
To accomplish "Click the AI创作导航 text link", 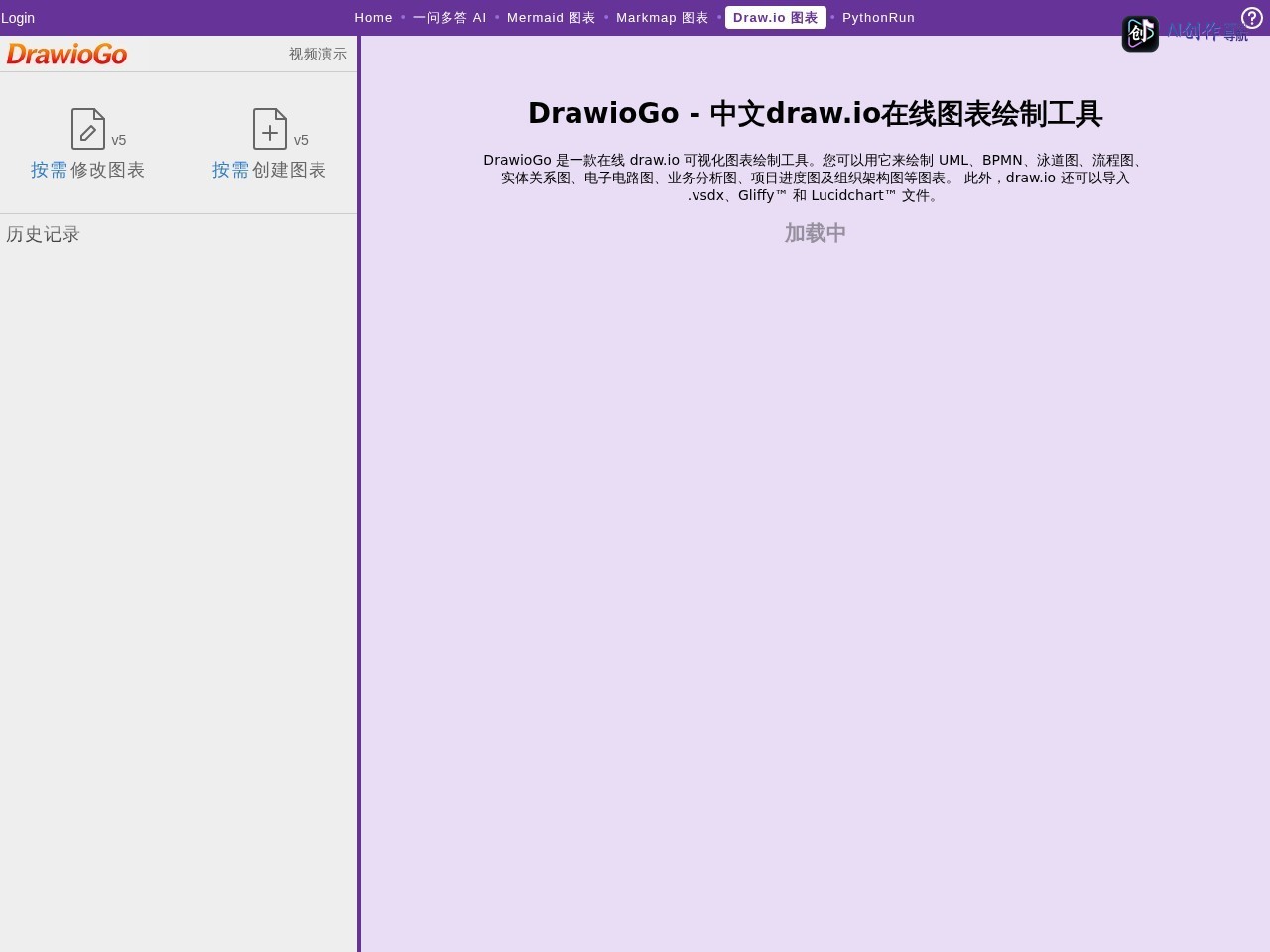I will coord(1206,32).
